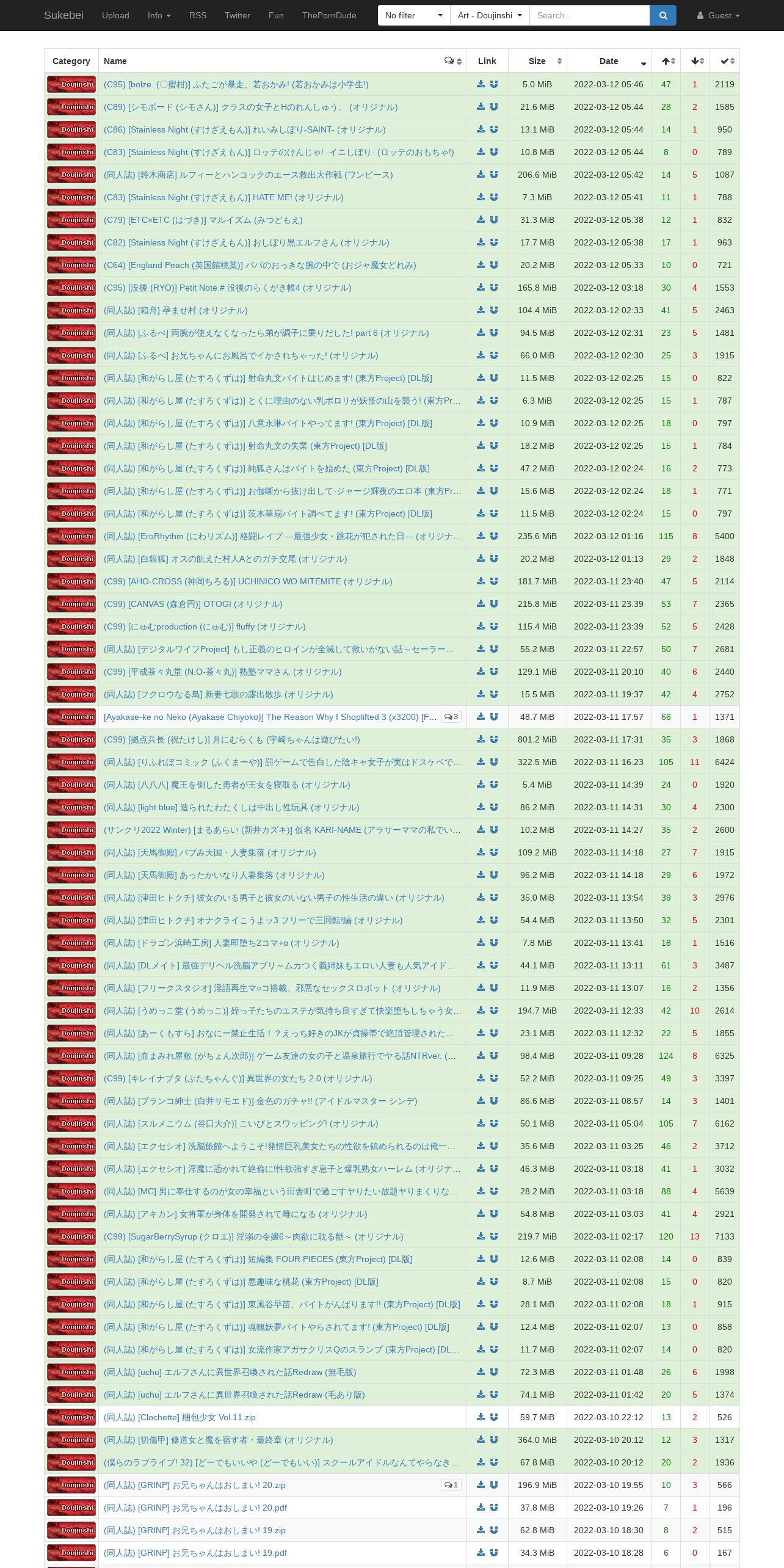Download torrent file for the 34.3 MiB entry
Screen dimensions: 784x1568
(x=481, y=1553)
